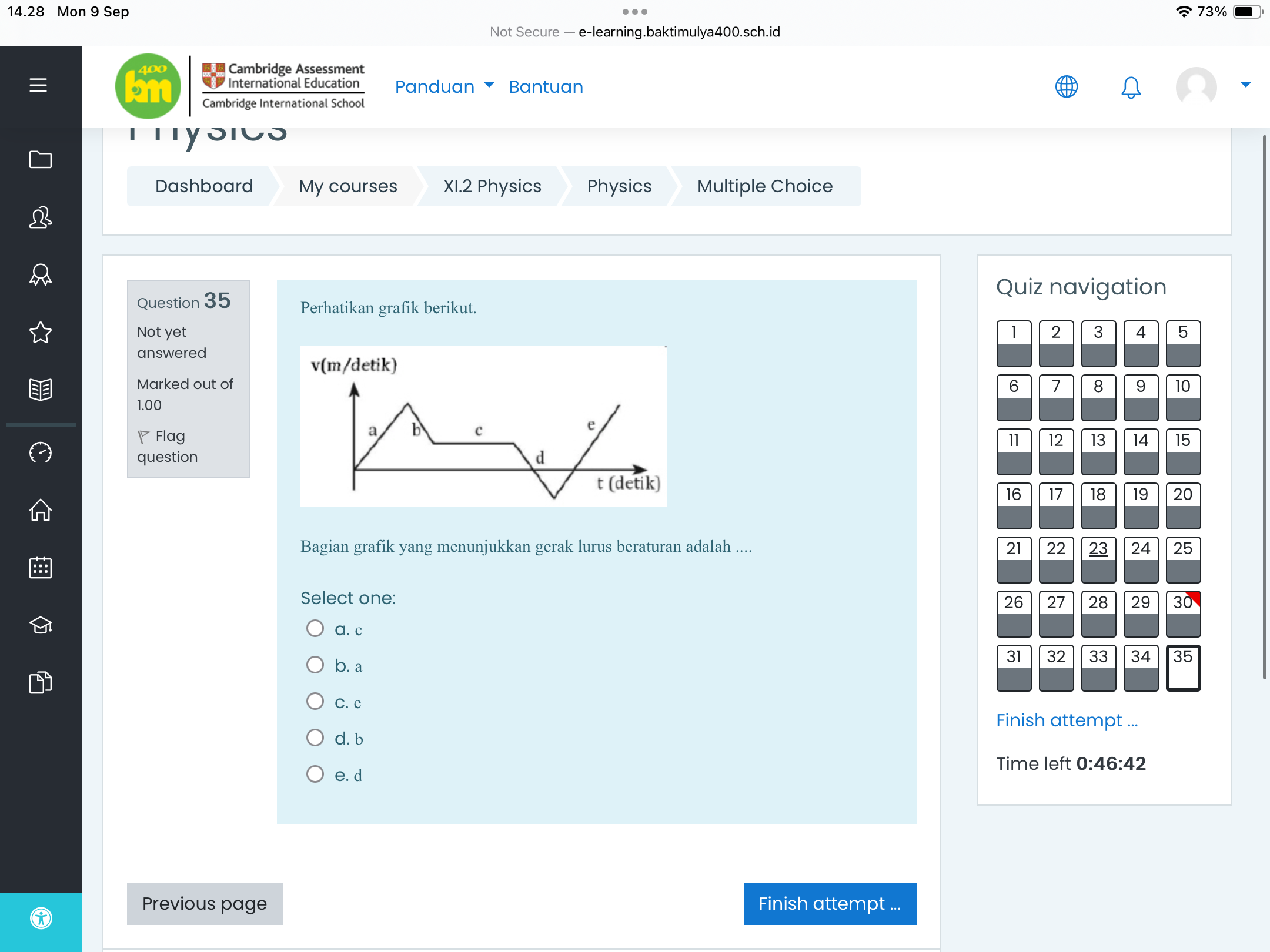Click the BM 400 school logo
1270x952 pixels.
tap(148, 86)
